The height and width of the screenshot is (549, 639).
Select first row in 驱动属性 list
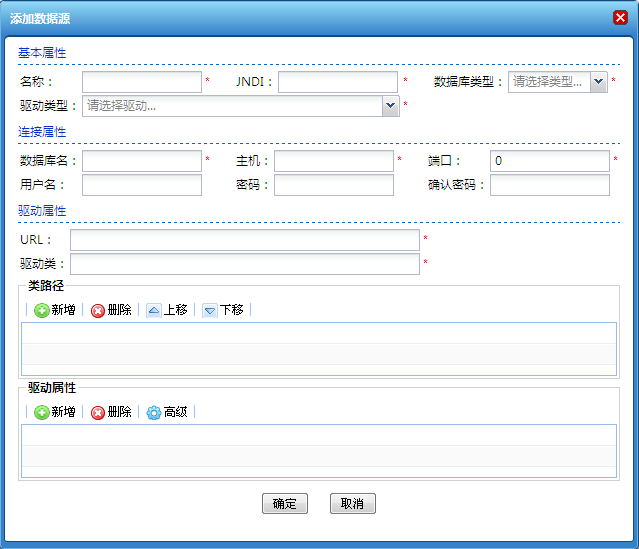point(319,435)
